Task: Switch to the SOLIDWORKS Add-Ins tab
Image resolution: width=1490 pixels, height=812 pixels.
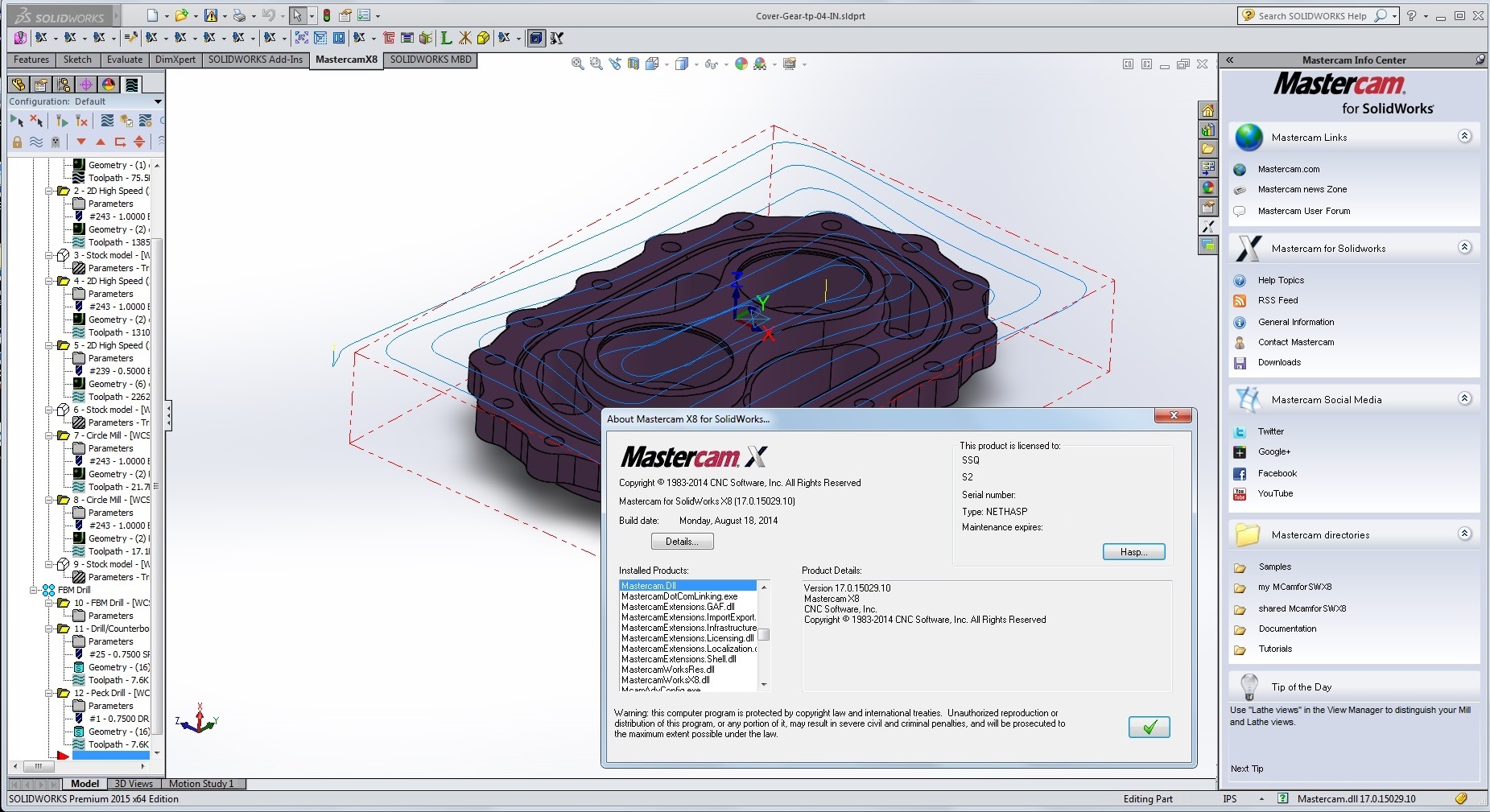Action: [x=255, y=60]
